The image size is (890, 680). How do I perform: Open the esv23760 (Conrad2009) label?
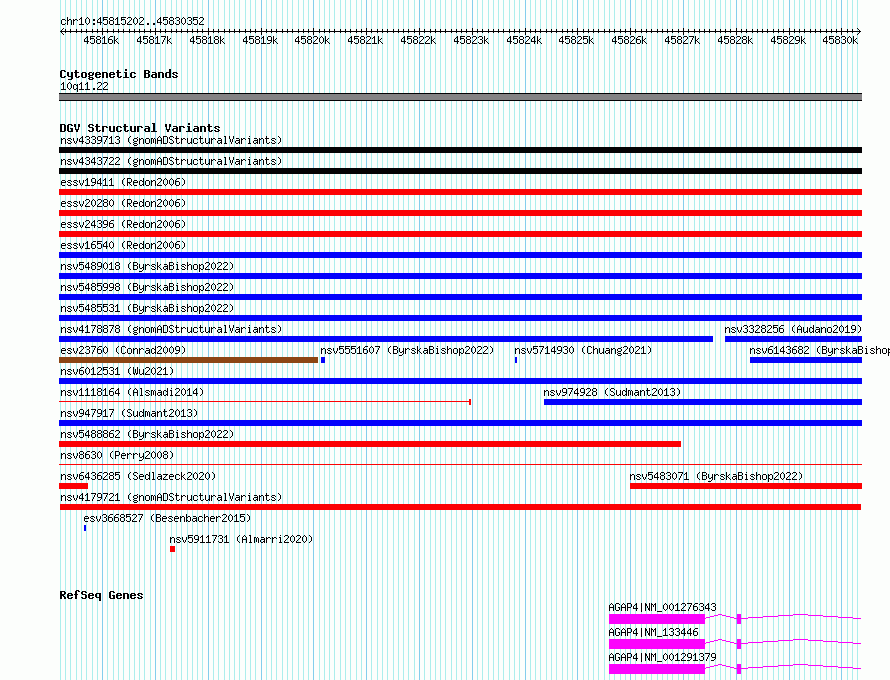[123, 350]
